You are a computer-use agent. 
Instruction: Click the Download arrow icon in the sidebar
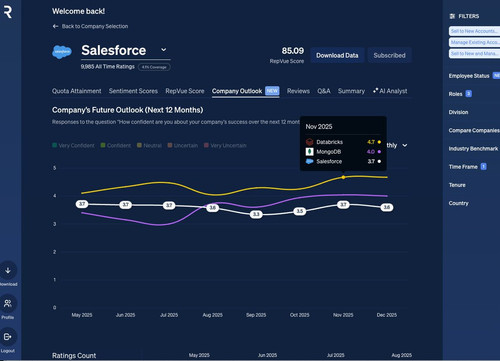click(8, 270)
